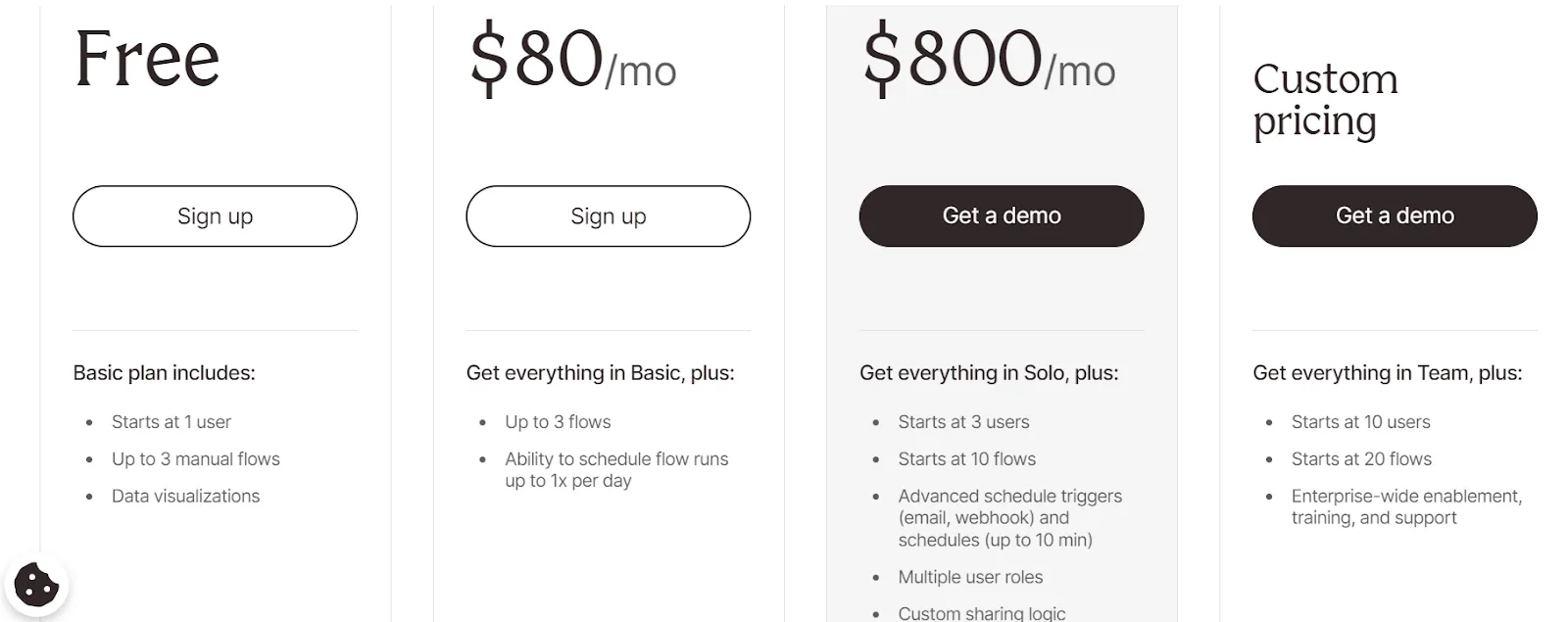Click Get a demo under Custom pricing
Screen dimensions: 1568x622
point(1395,216)
